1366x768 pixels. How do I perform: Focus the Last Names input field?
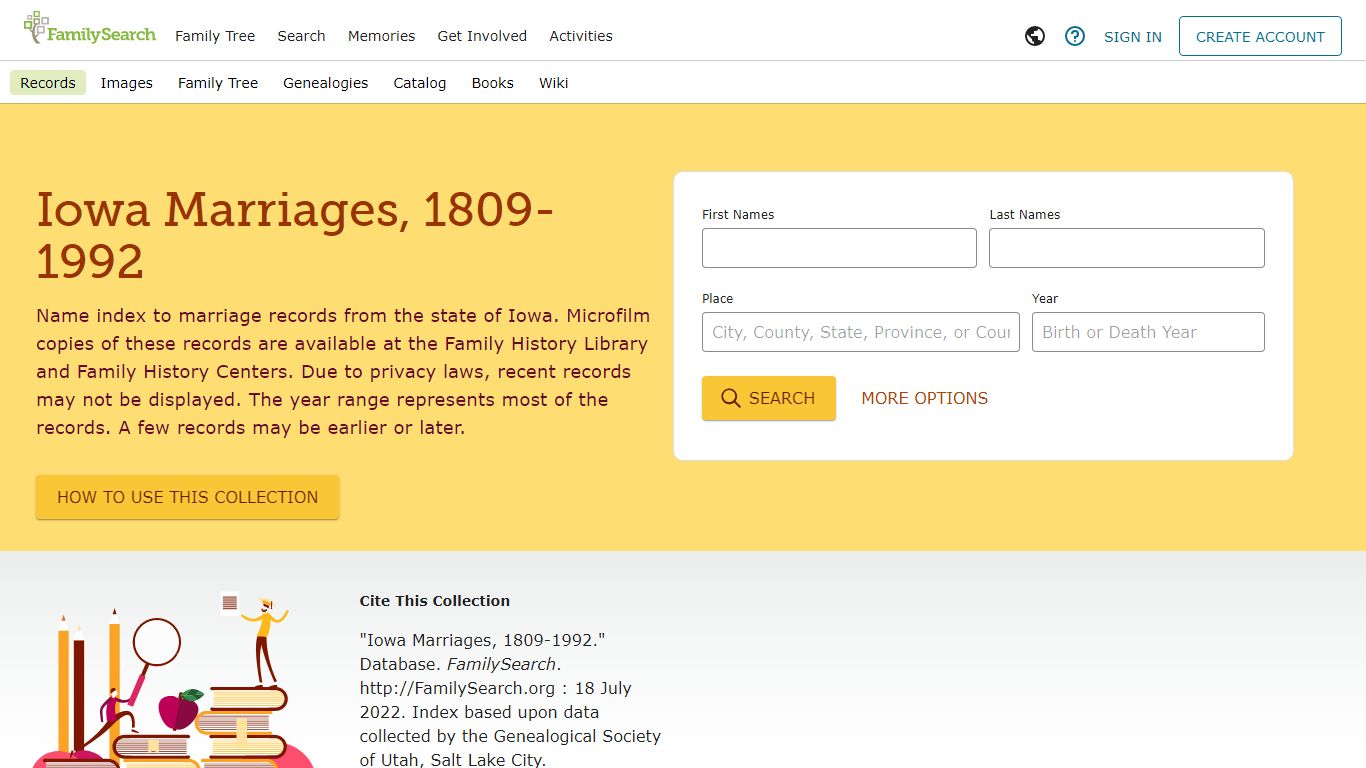[x=1127, y=248]
